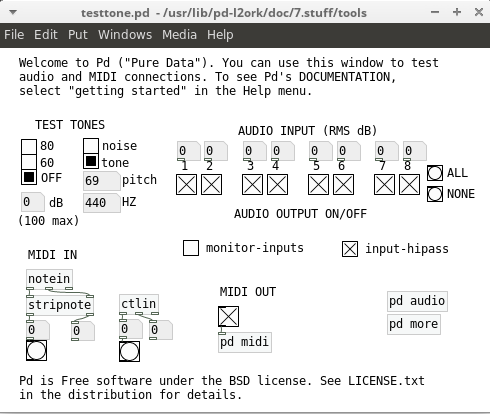Click the audio input 5 RMS number box
490x414 pixels.
click(321, 151)
